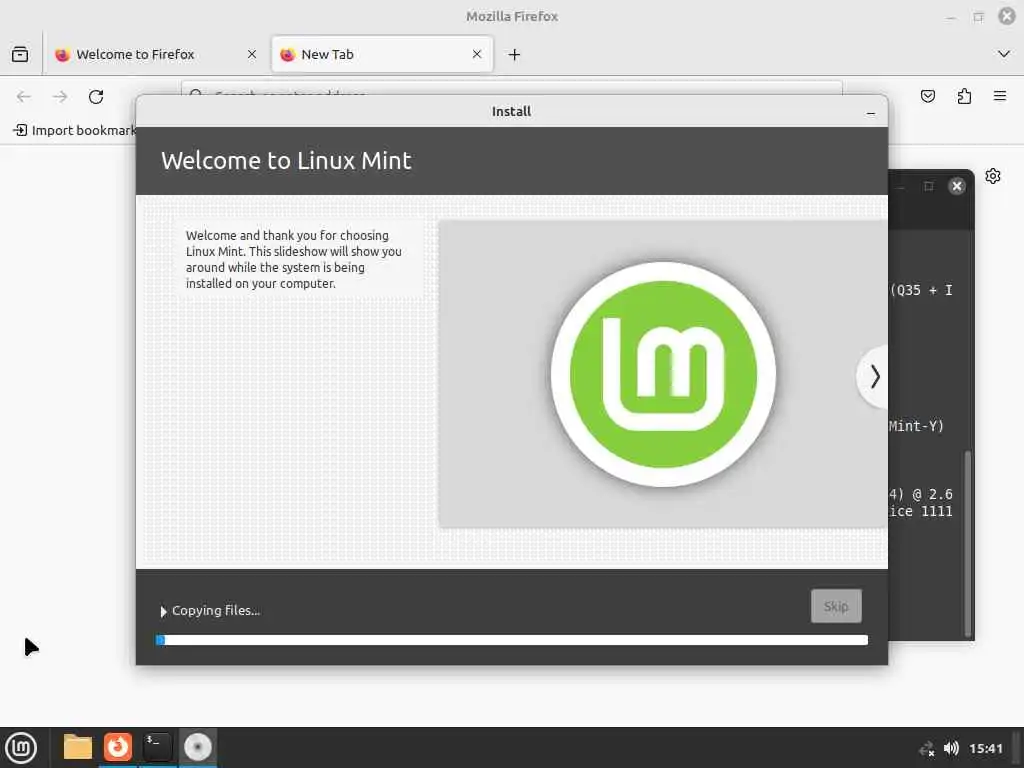Select the installer disc taskbar icon

(197, 747)
